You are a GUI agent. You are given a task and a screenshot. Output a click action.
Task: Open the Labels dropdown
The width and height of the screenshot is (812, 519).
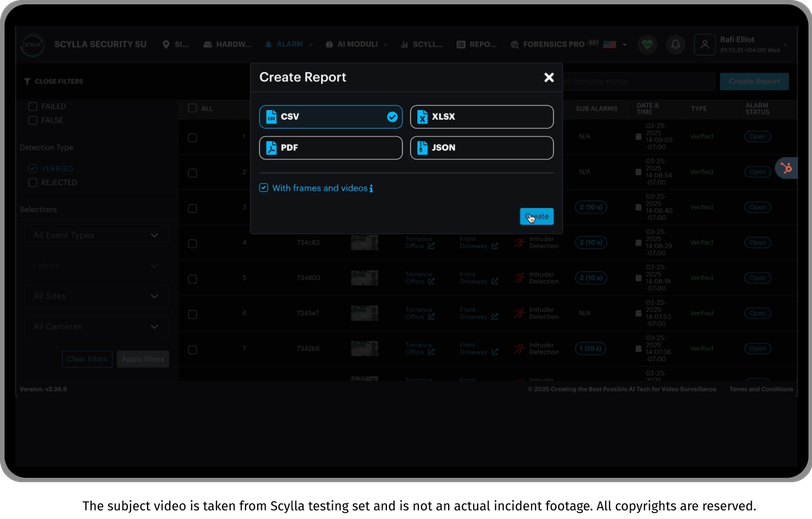[96, 266]
